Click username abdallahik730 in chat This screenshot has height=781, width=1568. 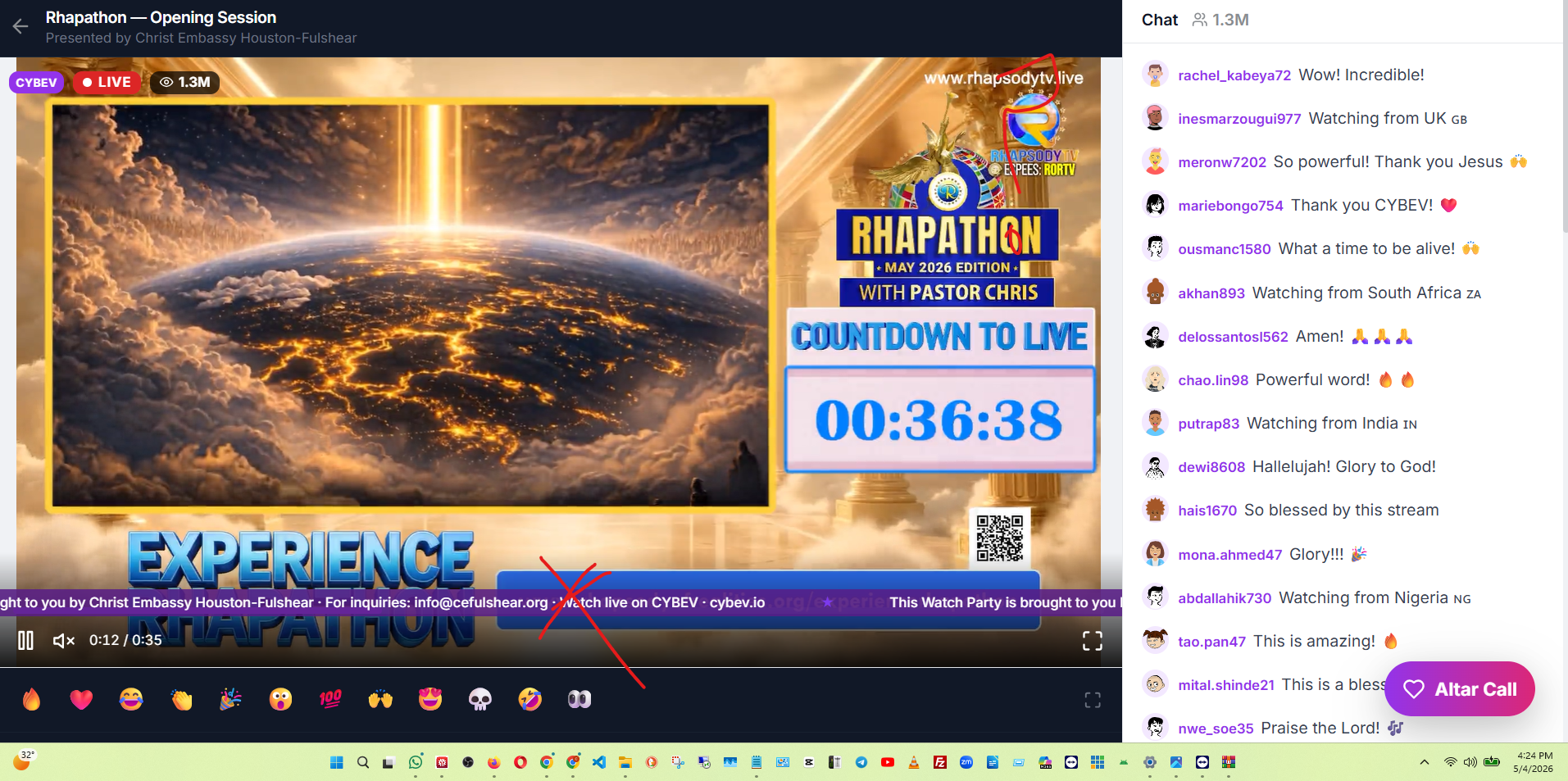point(1225,598)
